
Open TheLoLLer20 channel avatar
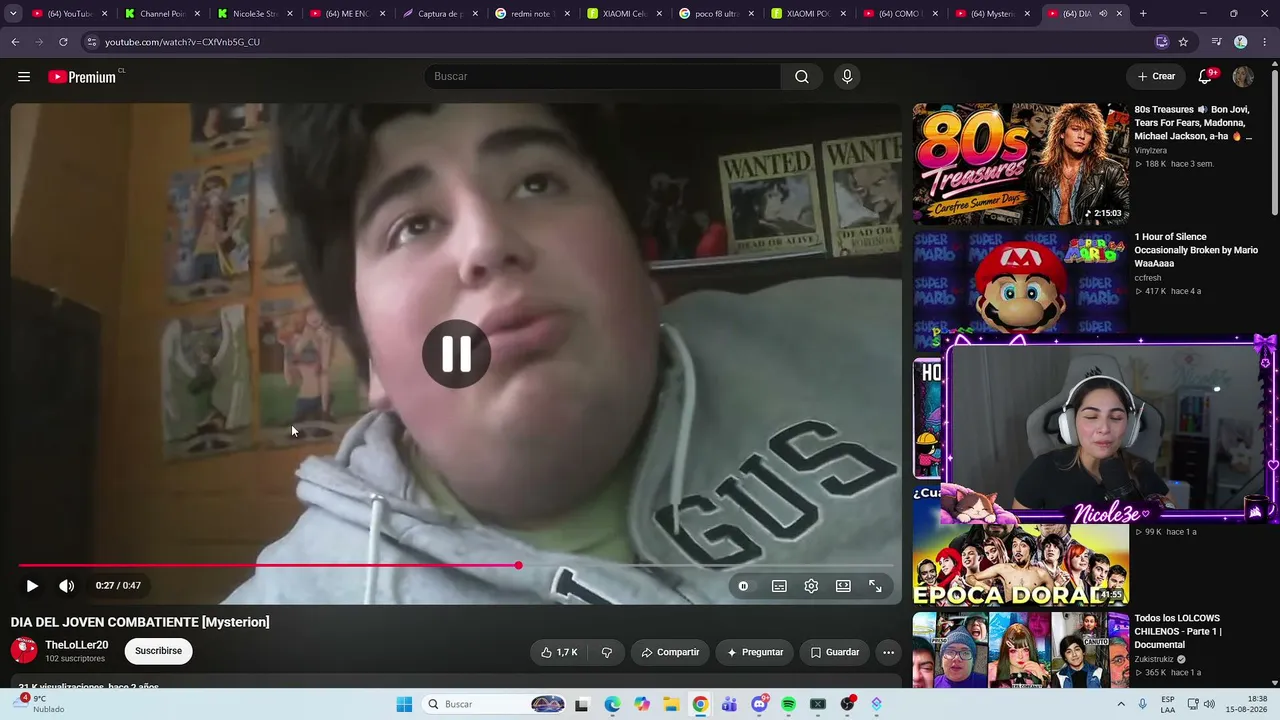coord(24,651)
